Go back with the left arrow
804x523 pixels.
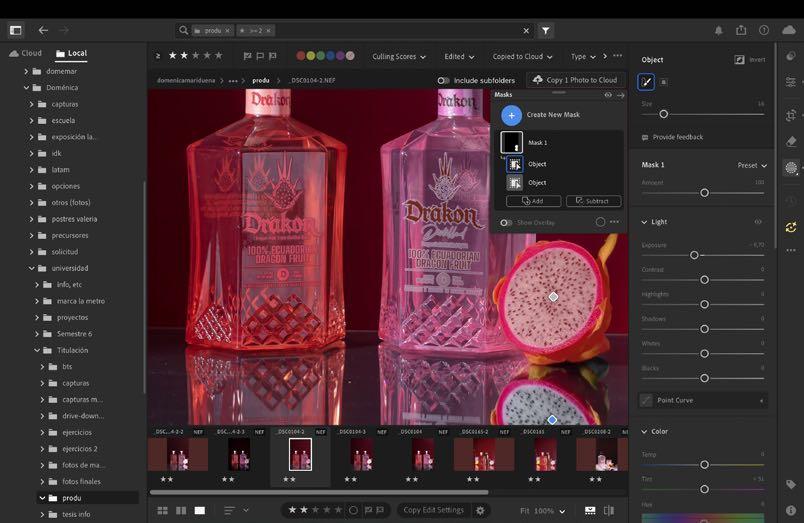pyautogui.click(x=43, y=30)
